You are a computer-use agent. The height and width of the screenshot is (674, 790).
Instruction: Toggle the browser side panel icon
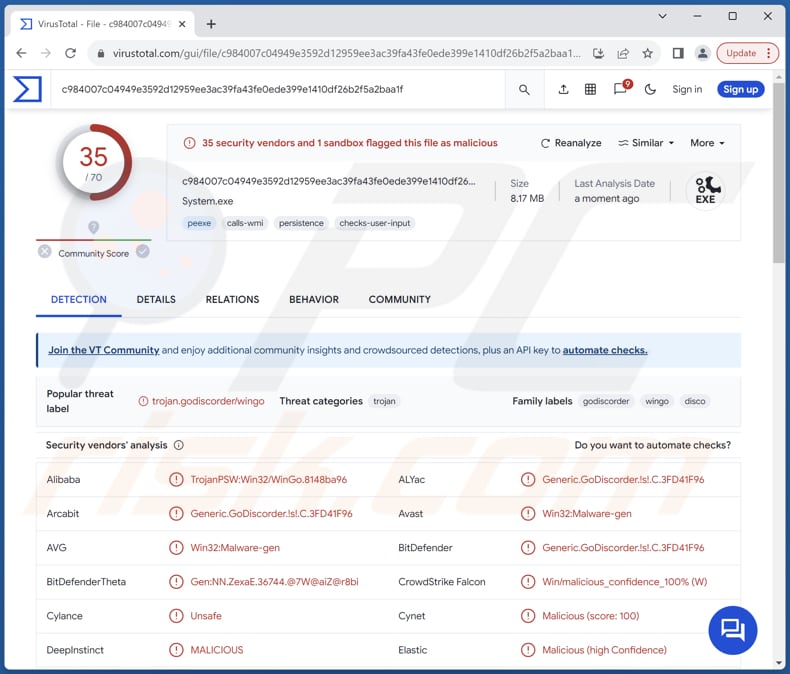[678, 53]
